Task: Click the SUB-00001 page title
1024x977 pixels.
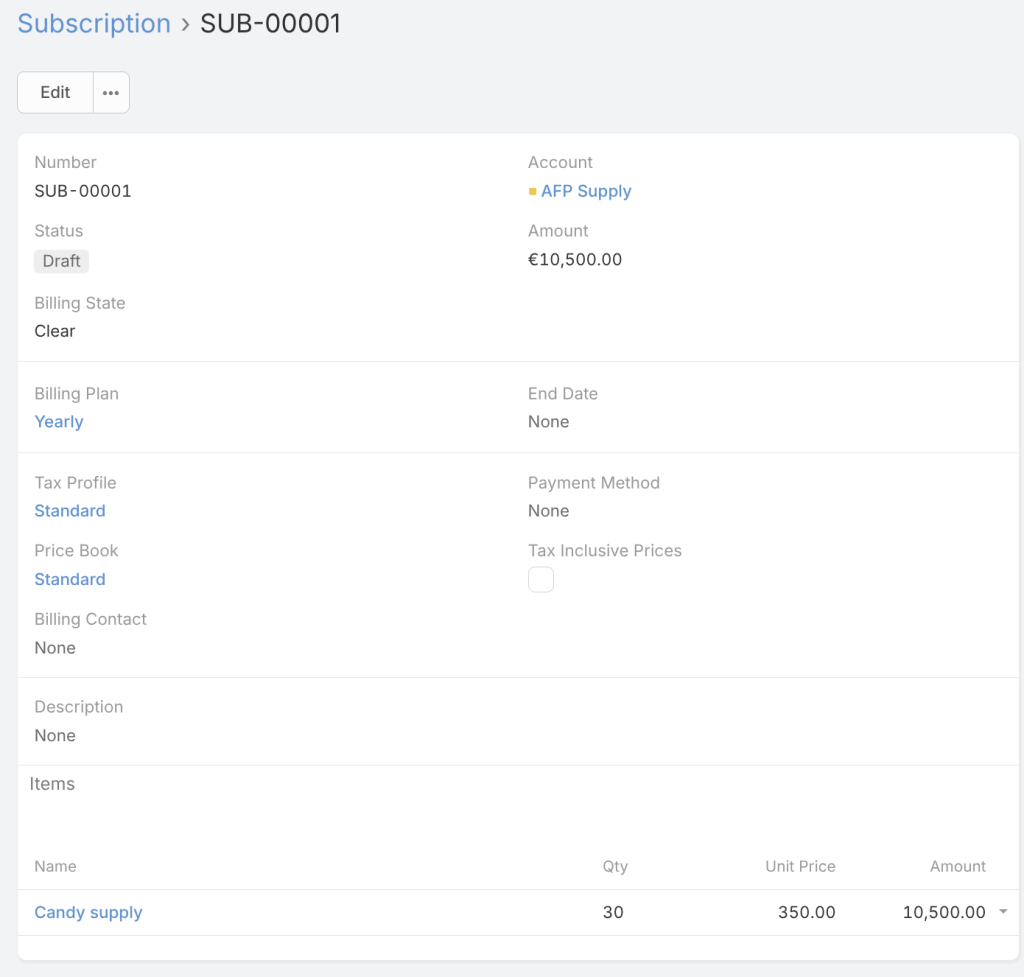Action: (271, 24)
